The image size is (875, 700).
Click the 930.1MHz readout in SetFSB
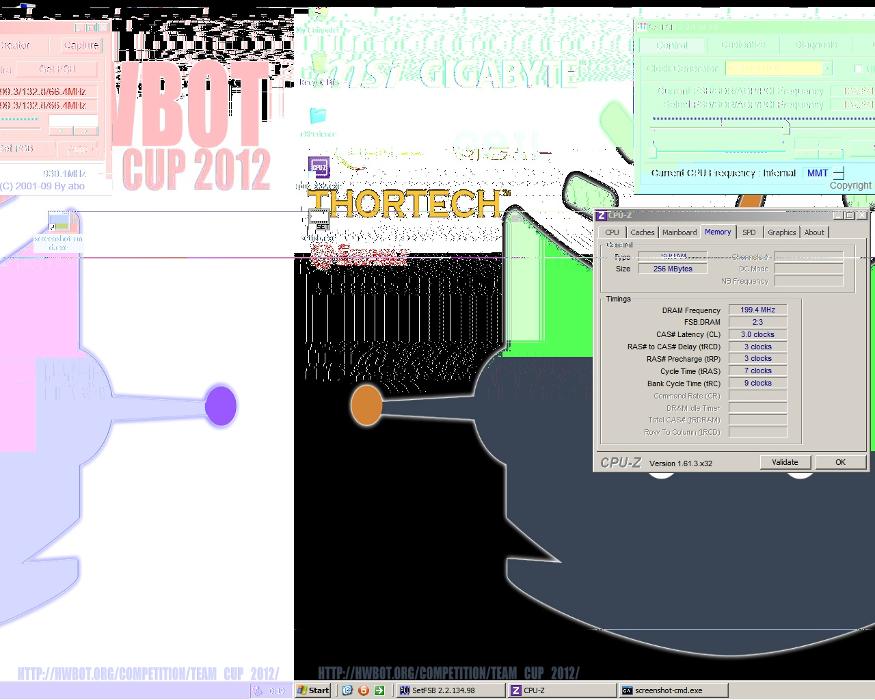tap(65, 174)
